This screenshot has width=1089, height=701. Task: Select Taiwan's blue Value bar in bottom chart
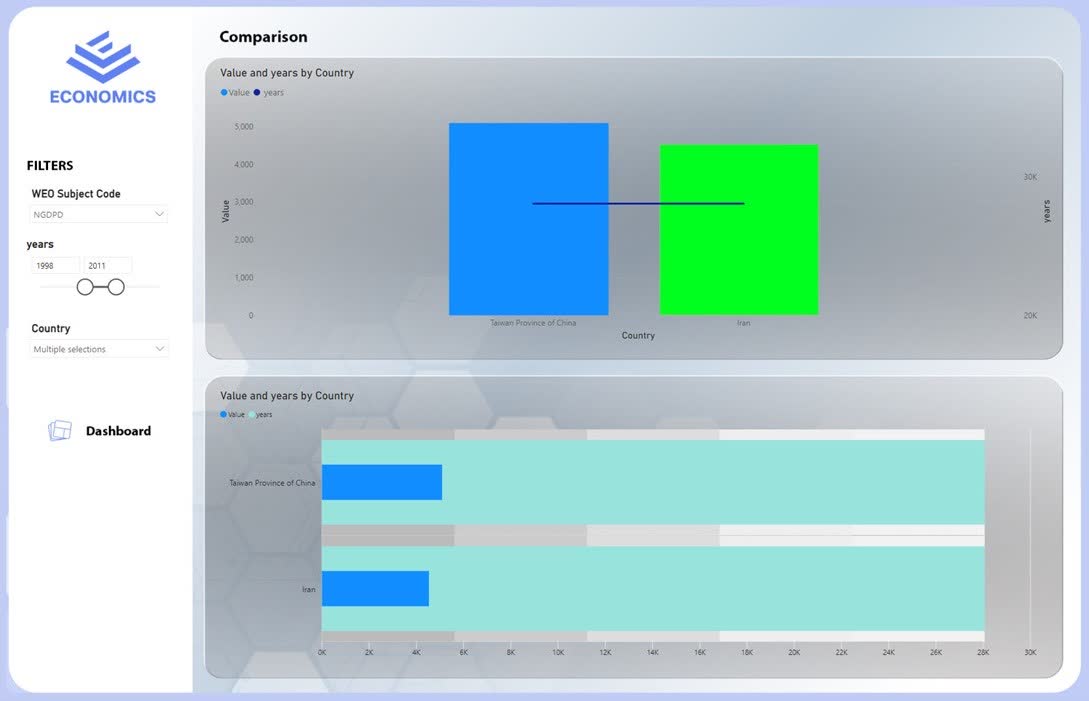381,482
